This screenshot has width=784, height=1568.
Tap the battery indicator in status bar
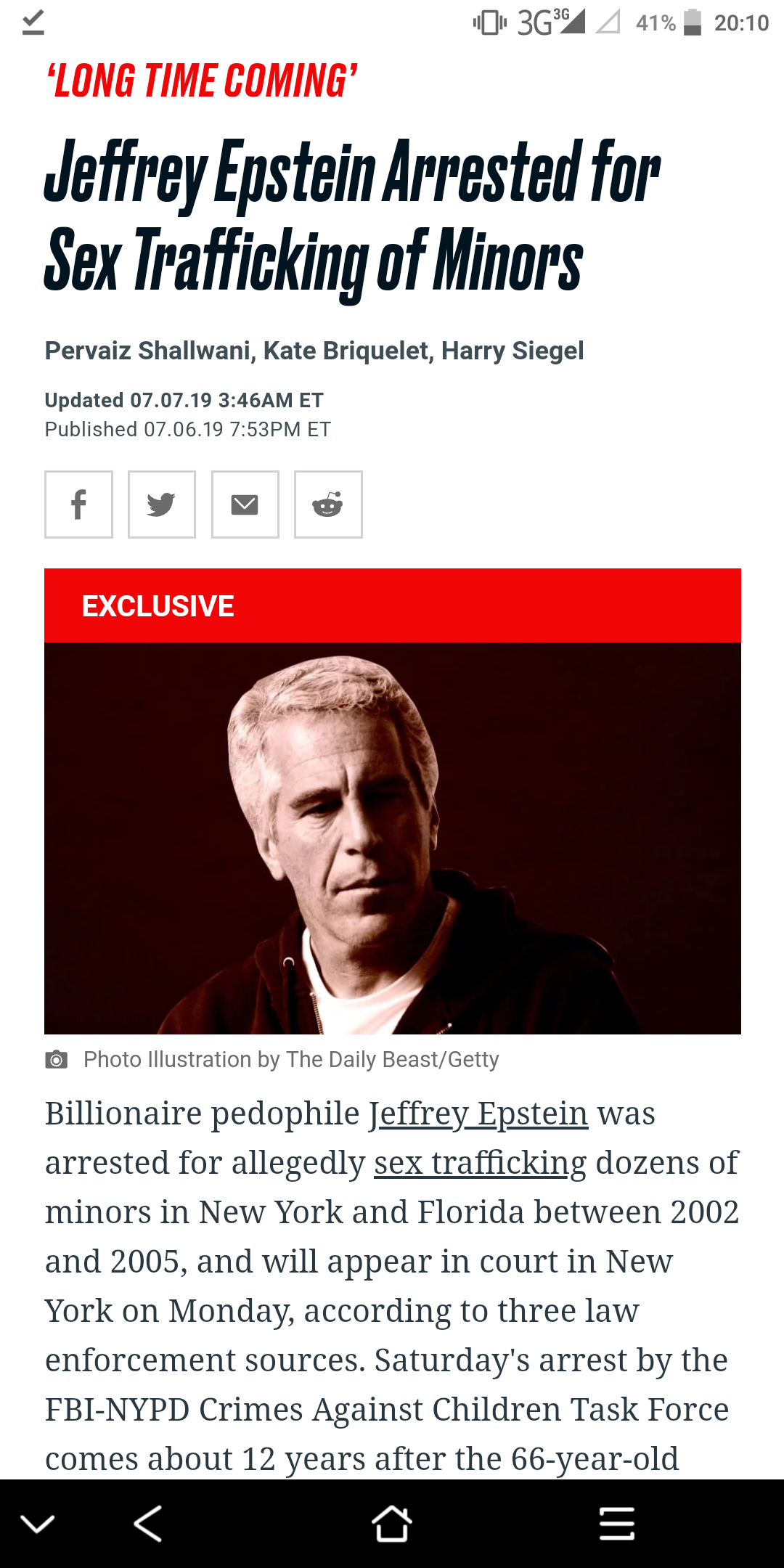pos(693,23)
